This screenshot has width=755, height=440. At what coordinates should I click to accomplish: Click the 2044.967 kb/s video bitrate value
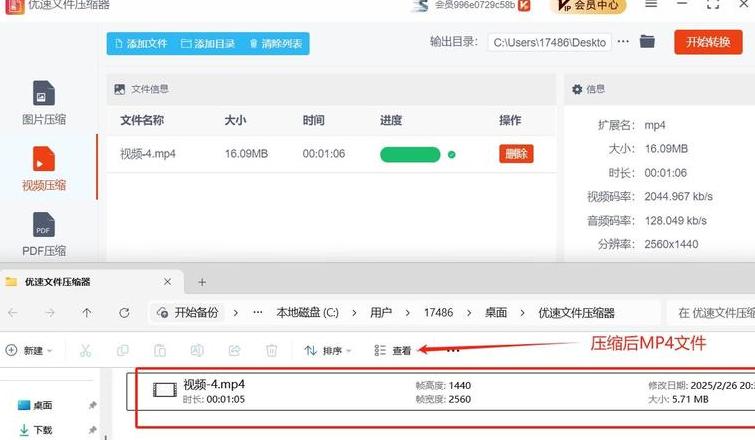tap(678, 197)
